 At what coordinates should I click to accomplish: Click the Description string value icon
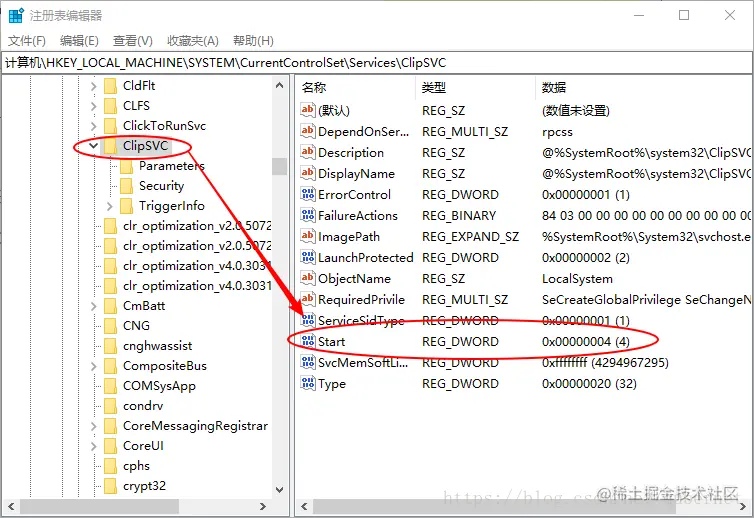pyautogui.click(x=308, y=152)
